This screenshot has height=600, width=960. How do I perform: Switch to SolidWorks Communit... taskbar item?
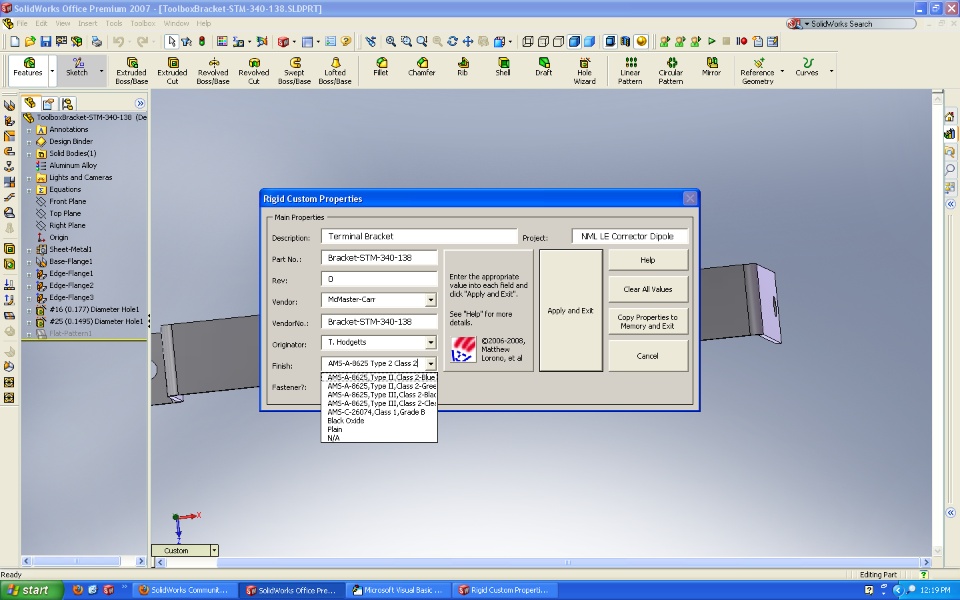point(184,590)
